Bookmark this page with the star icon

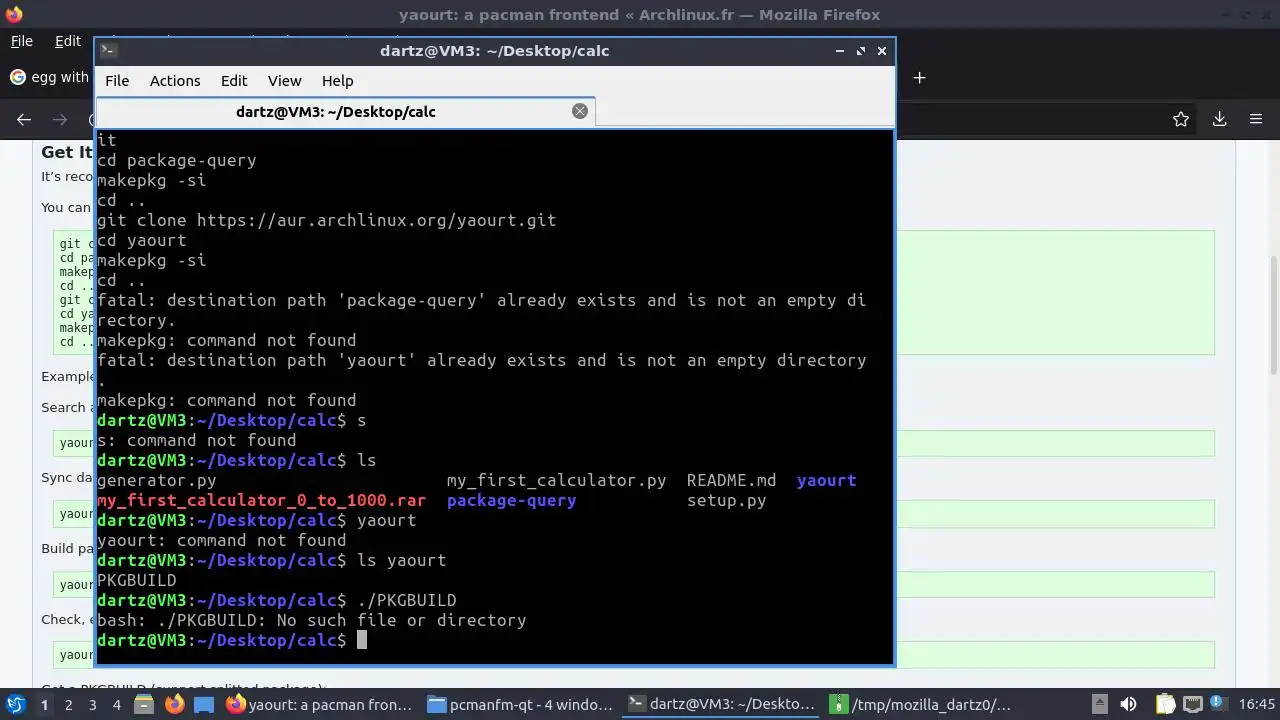click(x=1181, y=119)
